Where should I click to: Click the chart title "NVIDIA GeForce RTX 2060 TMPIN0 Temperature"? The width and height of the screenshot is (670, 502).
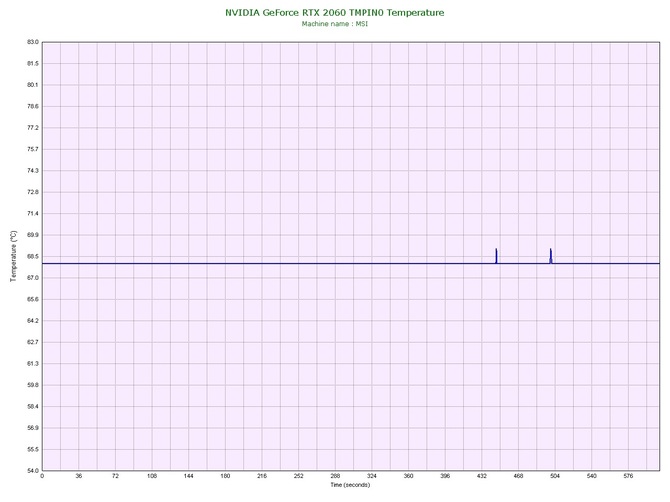coord(335,13)
